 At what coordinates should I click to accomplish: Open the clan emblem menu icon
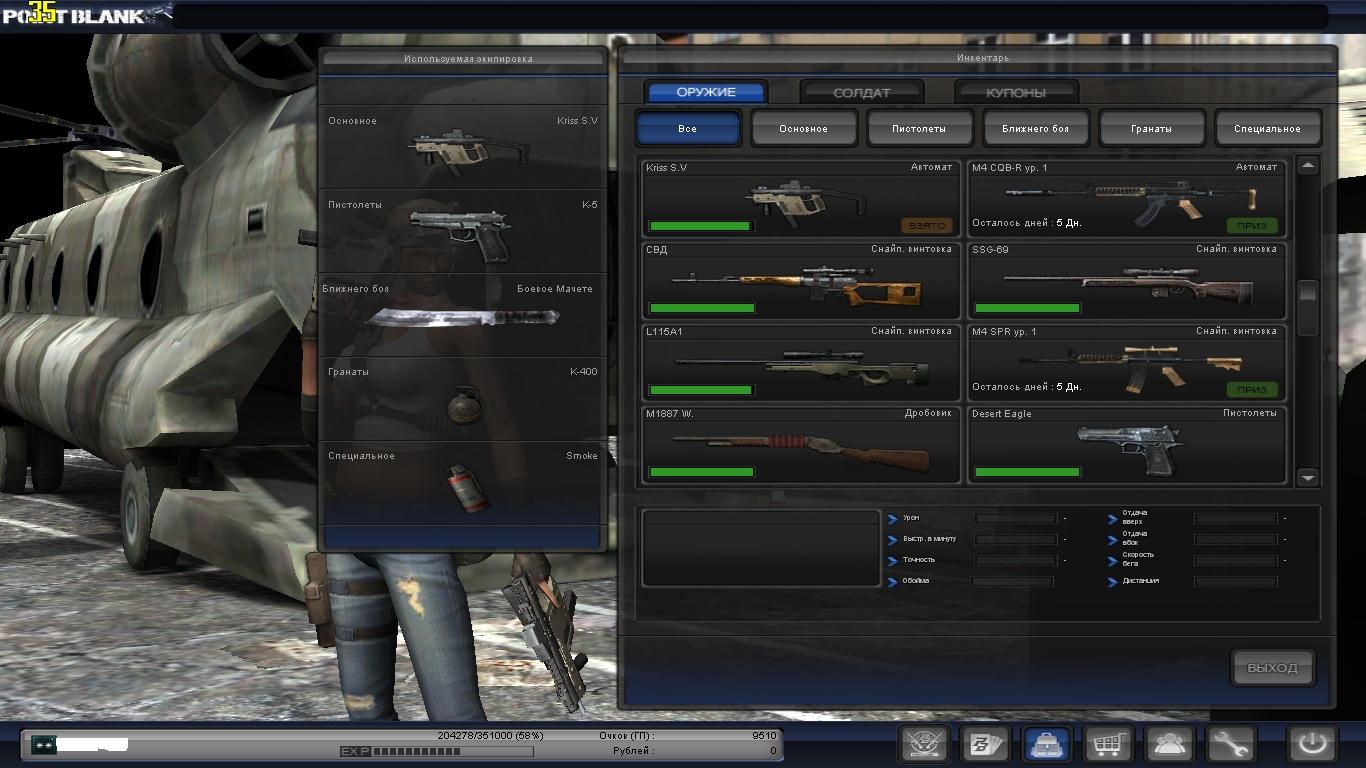coord(923,744)
